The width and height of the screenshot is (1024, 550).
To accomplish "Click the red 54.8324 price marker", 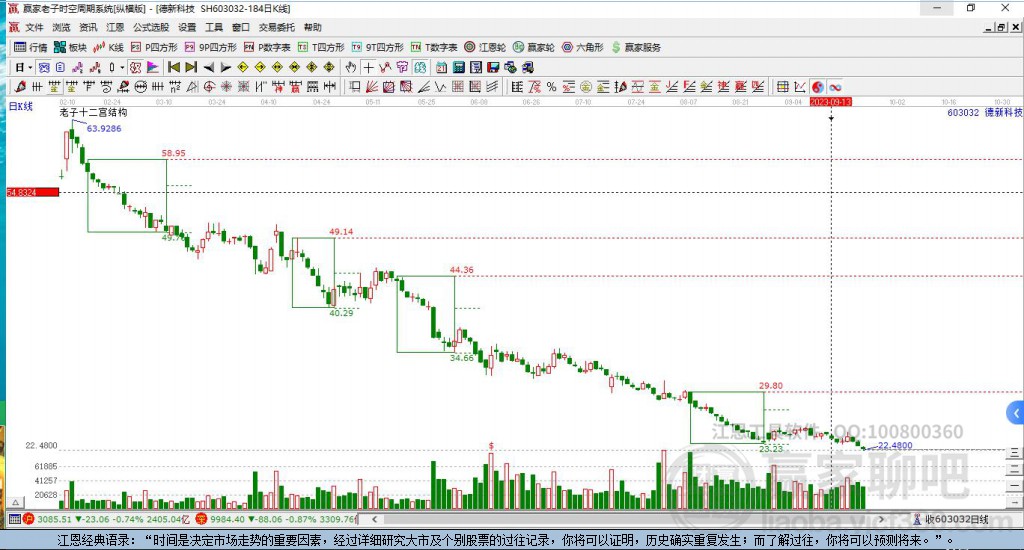I will [33, 193].
